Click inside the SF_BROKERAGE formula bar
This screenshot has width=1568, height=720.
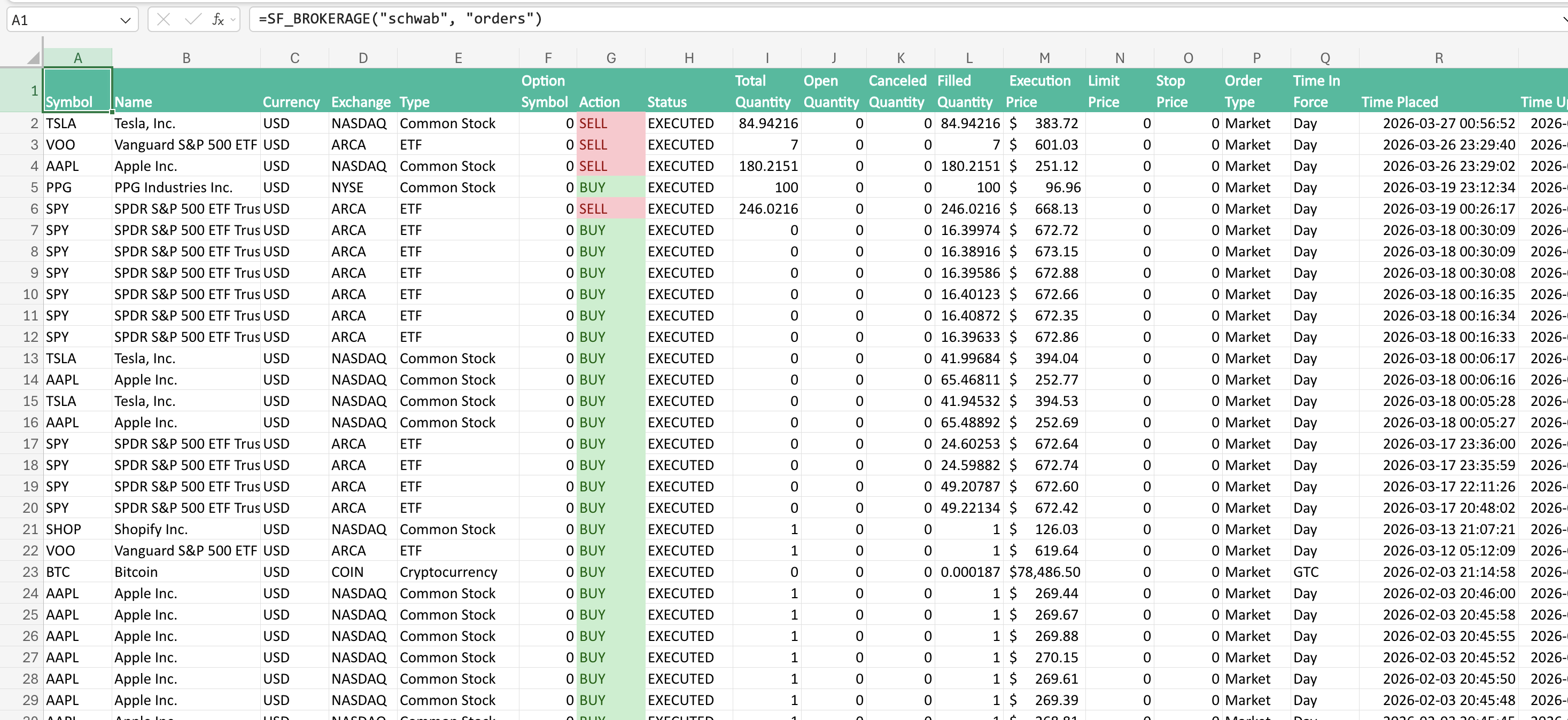point(907,19)
